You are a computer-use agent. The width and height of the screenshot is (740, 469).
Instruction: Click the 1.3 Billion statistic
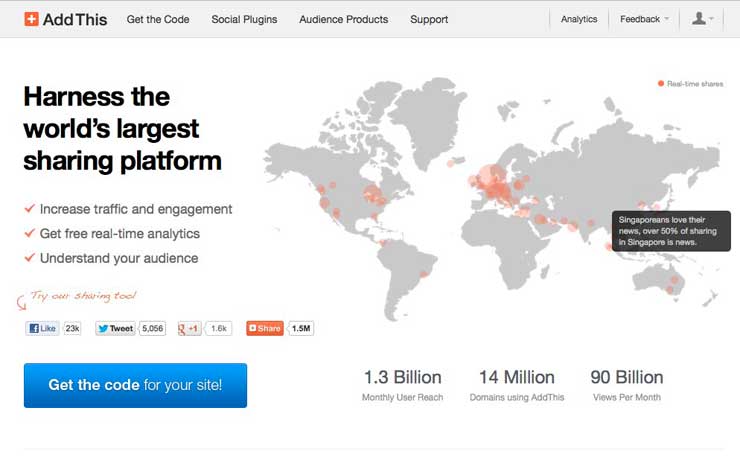[403, 377]
